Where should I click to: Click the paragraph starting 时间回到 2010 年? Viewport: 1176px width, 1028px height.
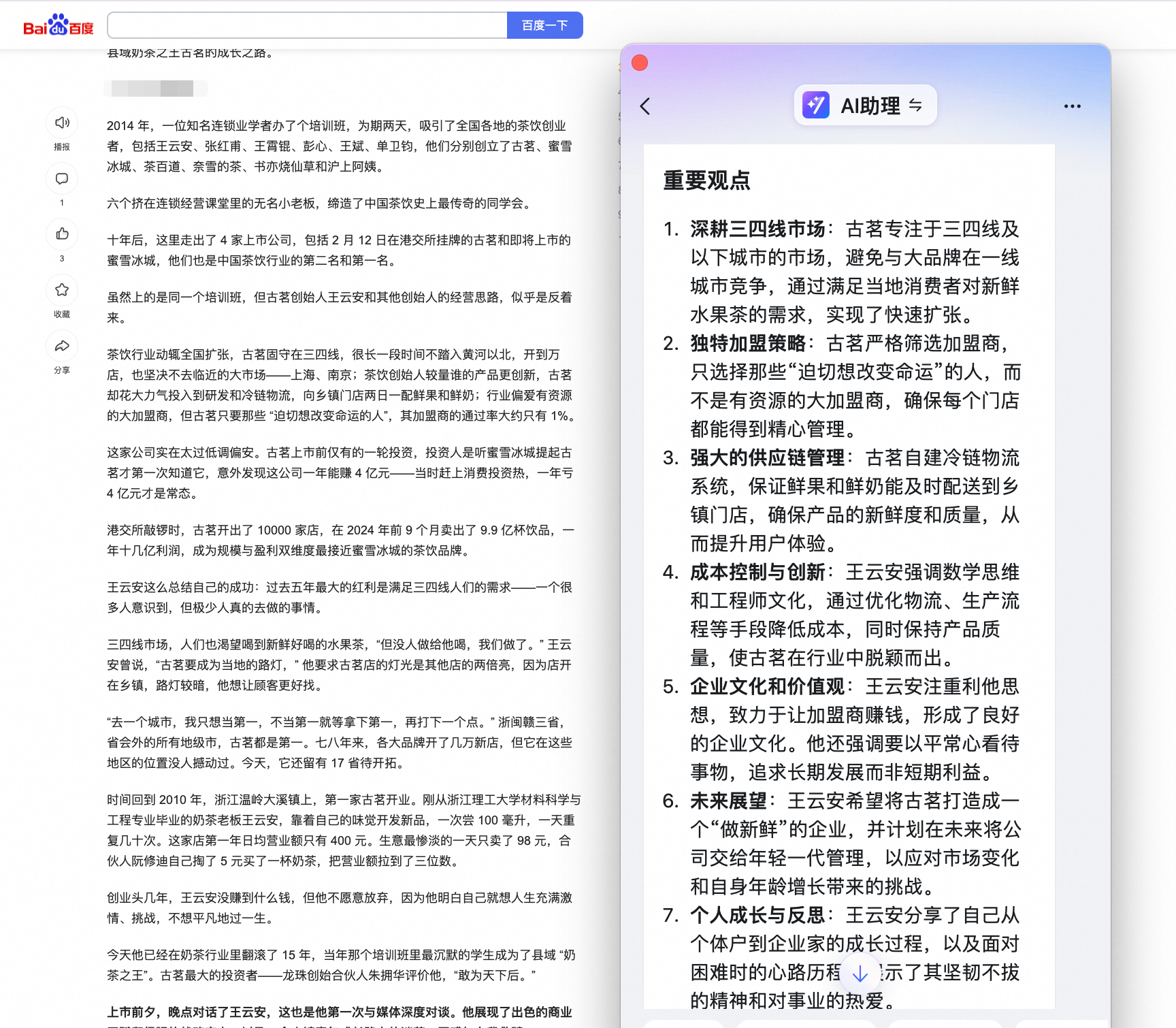343,831
